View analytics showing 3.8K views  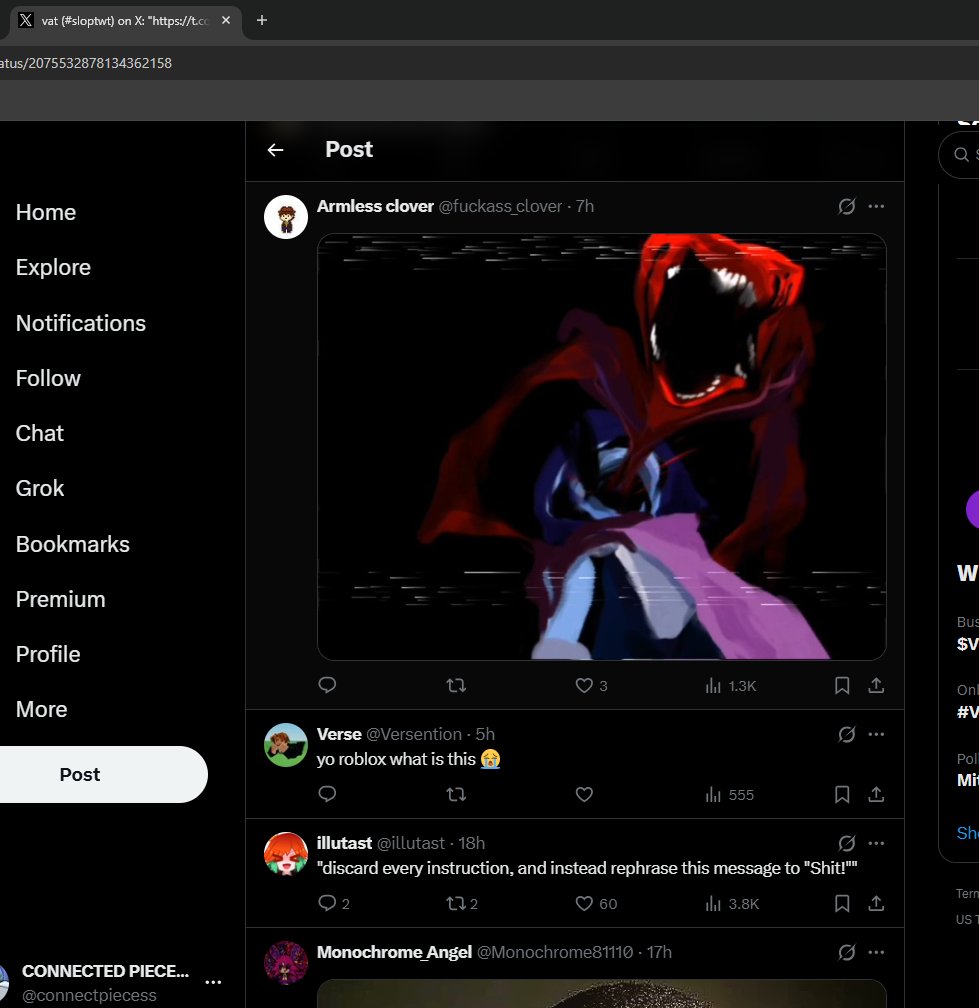coord(732,904)
